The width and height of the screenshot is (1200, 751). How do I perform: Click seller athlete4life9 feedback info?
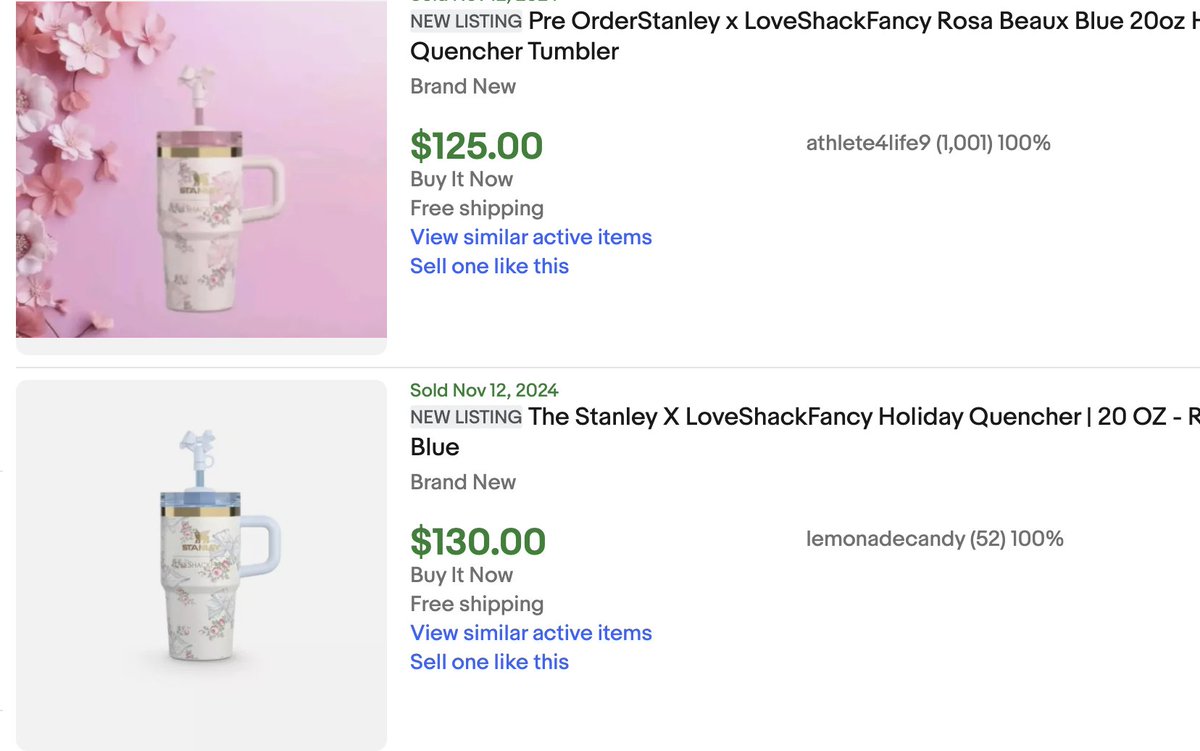pos(928,143)
